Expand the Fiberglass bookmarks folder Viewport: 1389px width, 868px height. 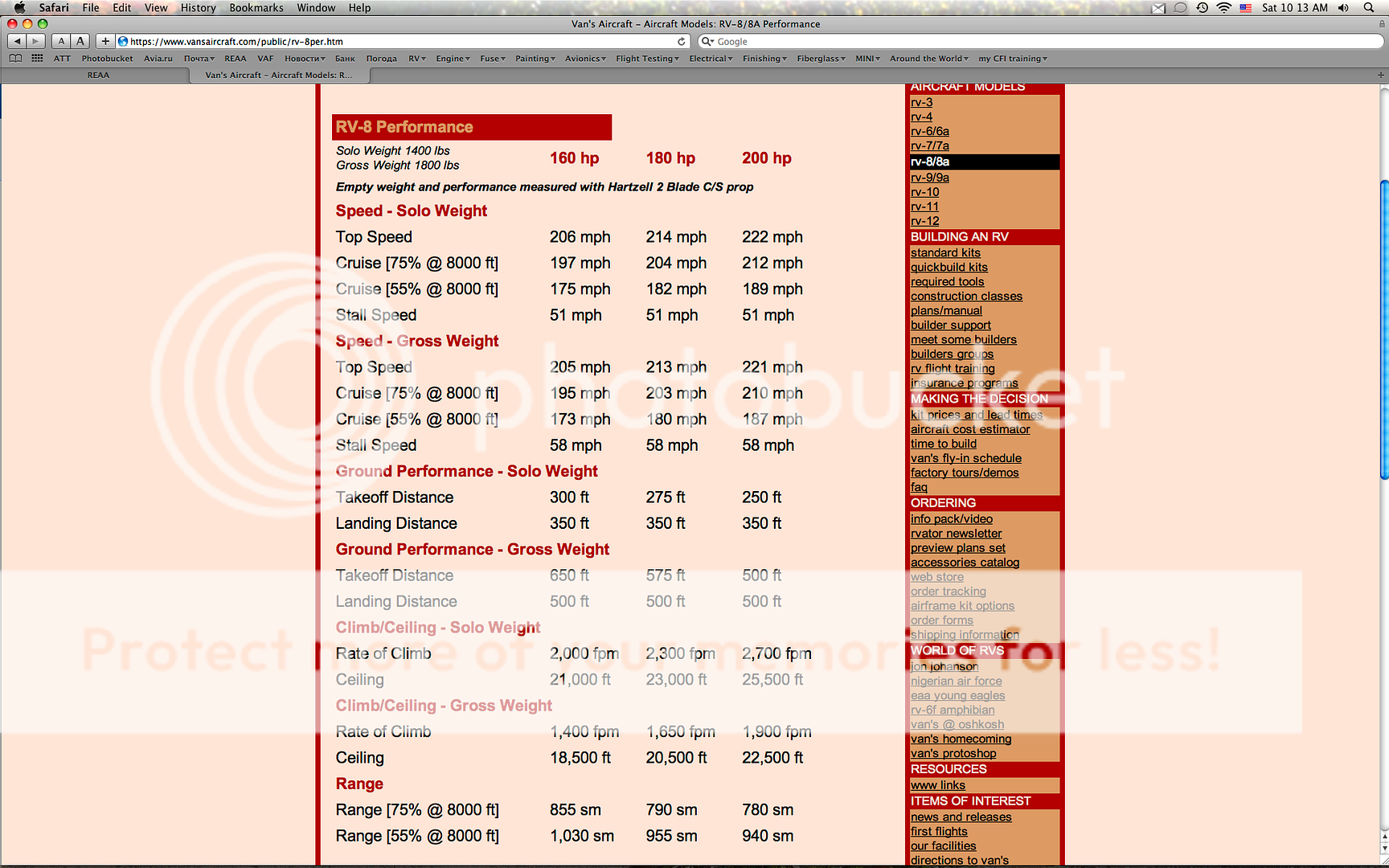[821, 59]
